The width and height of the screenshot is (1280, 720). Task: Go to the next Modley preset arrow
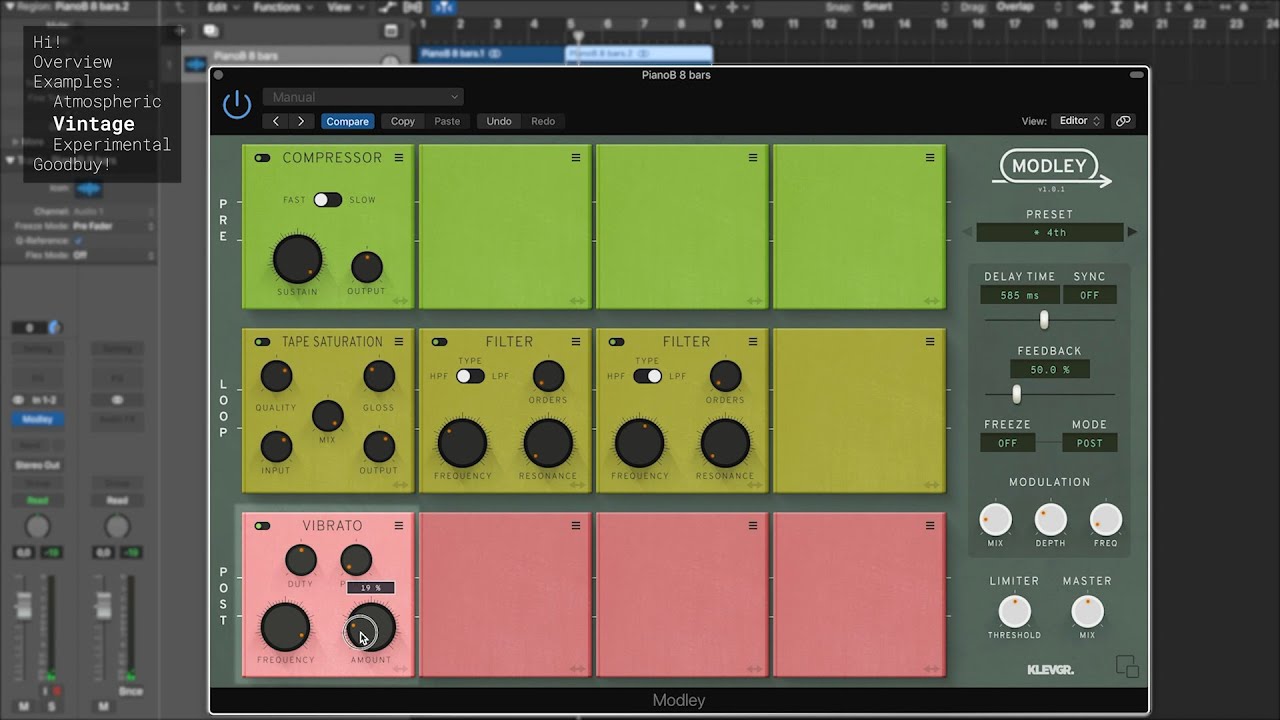click(1132, 232)
